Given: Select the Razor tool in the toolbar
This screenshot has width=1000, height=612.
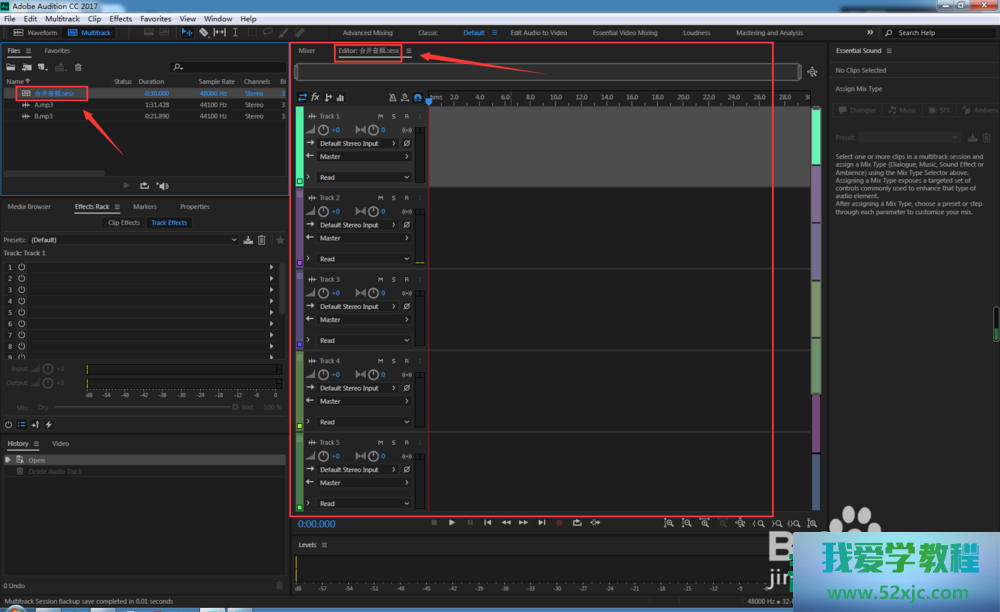Looking at the screenshot, I should pyautogui.click(x=203, y=32).
